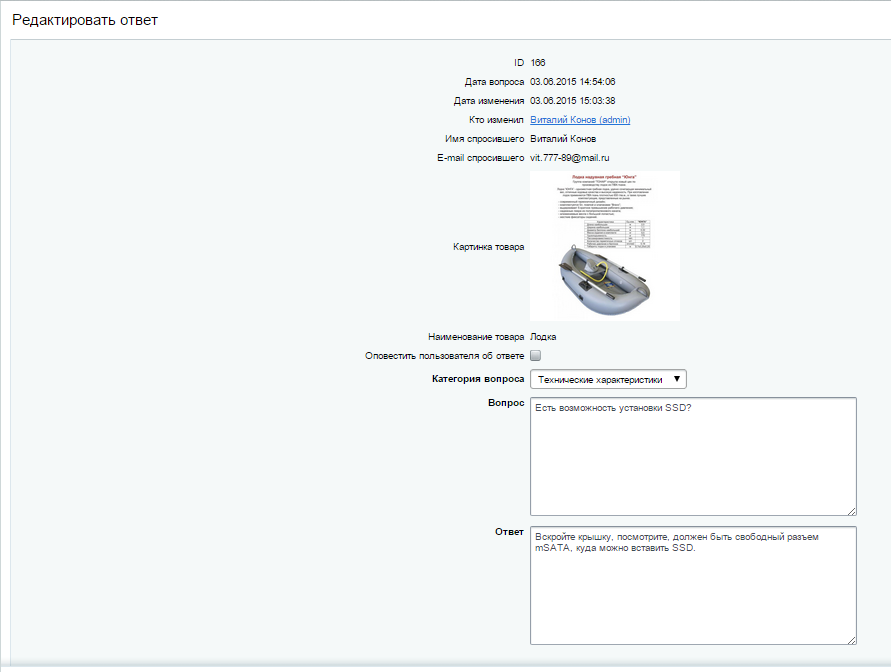Viewport: 891px width, 672px height.
Task: Click the resize handle of the Вопрос textarea
Action: pos(851,510)
